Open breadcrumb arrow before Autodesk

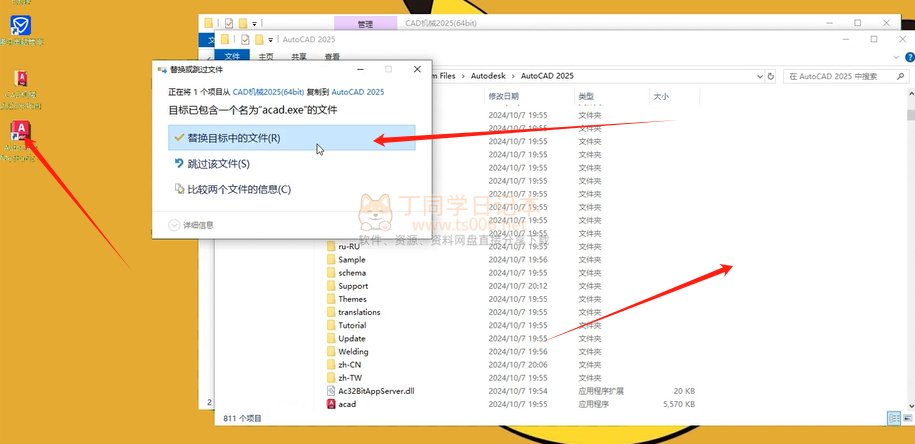[463, 76]
